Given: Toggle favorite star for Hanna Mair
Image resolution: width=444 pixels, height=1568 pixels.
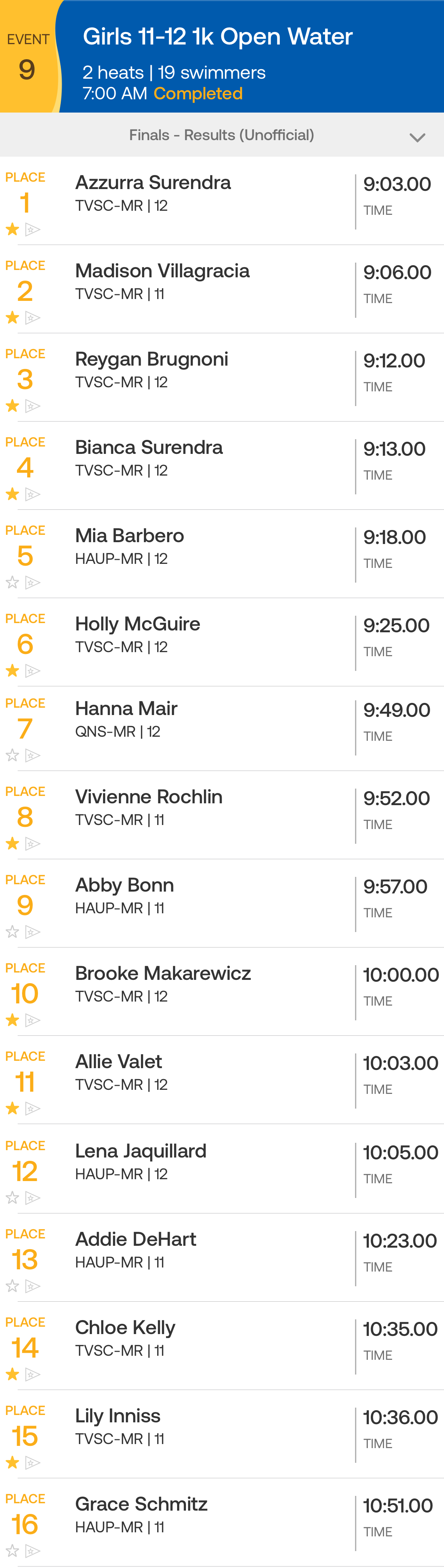Looking at the screenshot, I should (x=12, y=755).
